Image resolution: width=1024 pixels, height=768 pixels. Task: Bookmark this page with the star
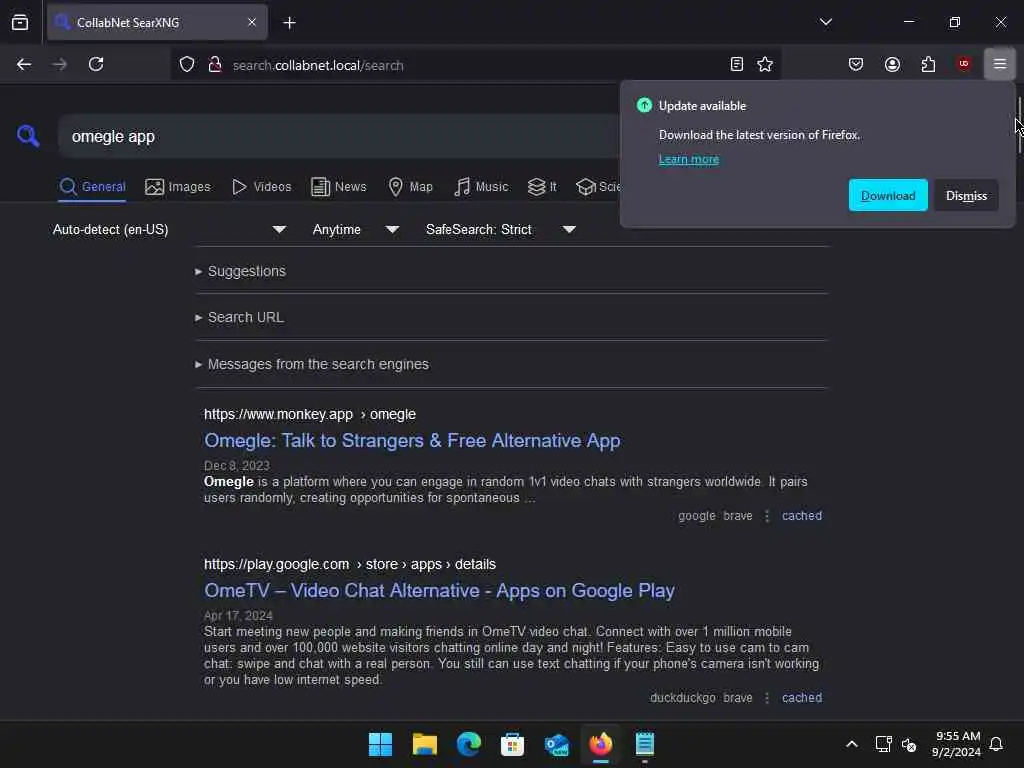[765, 64]
